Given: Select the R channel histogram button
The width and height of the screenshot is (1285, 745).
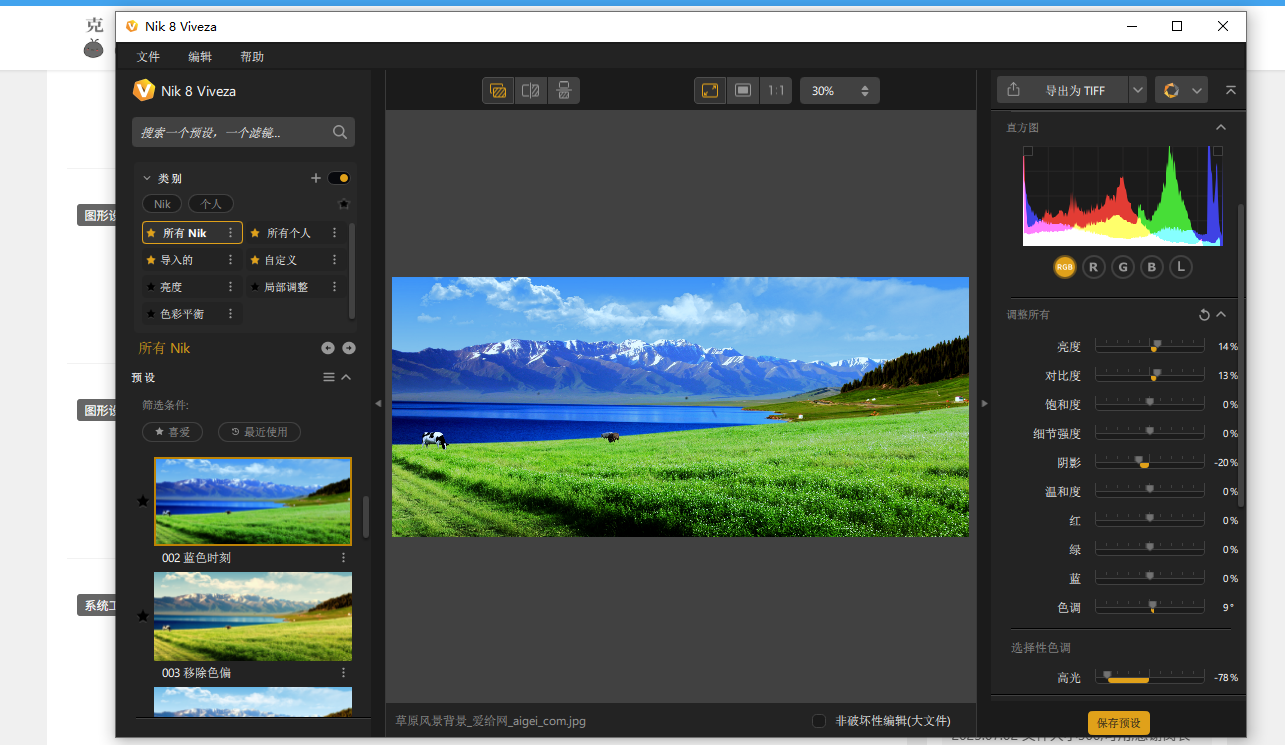Looking at the screenshot, I should click(x=1094, y=267).
